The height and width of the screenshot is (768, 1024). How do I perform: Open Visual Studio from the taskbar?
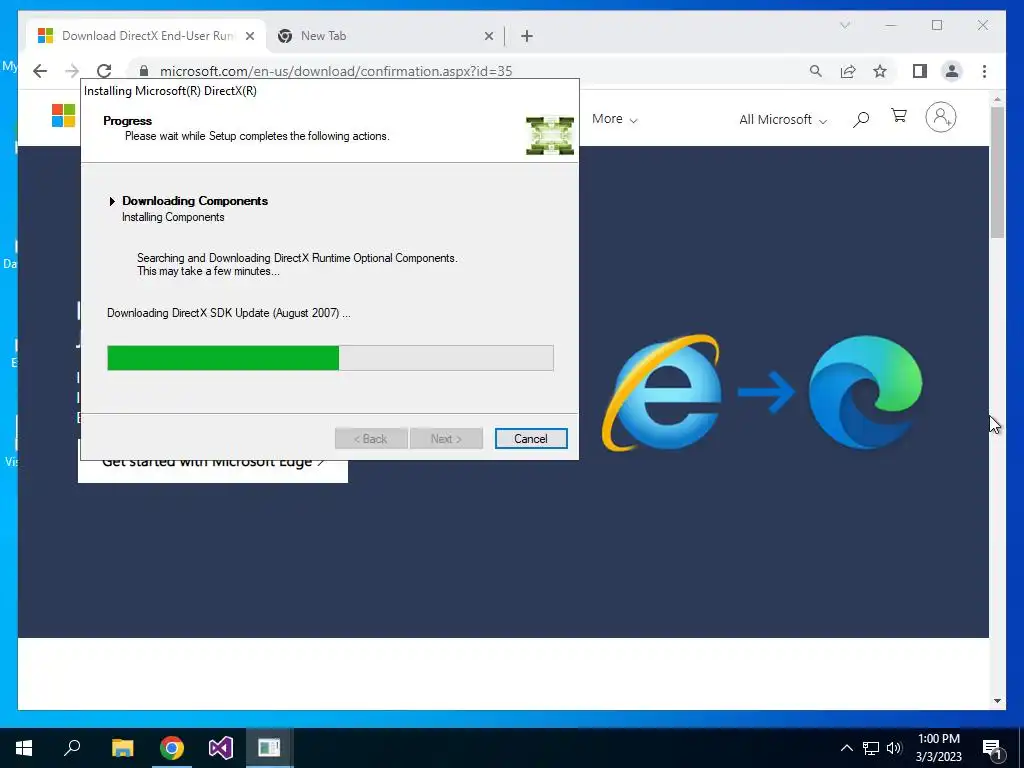pos(221,748)
